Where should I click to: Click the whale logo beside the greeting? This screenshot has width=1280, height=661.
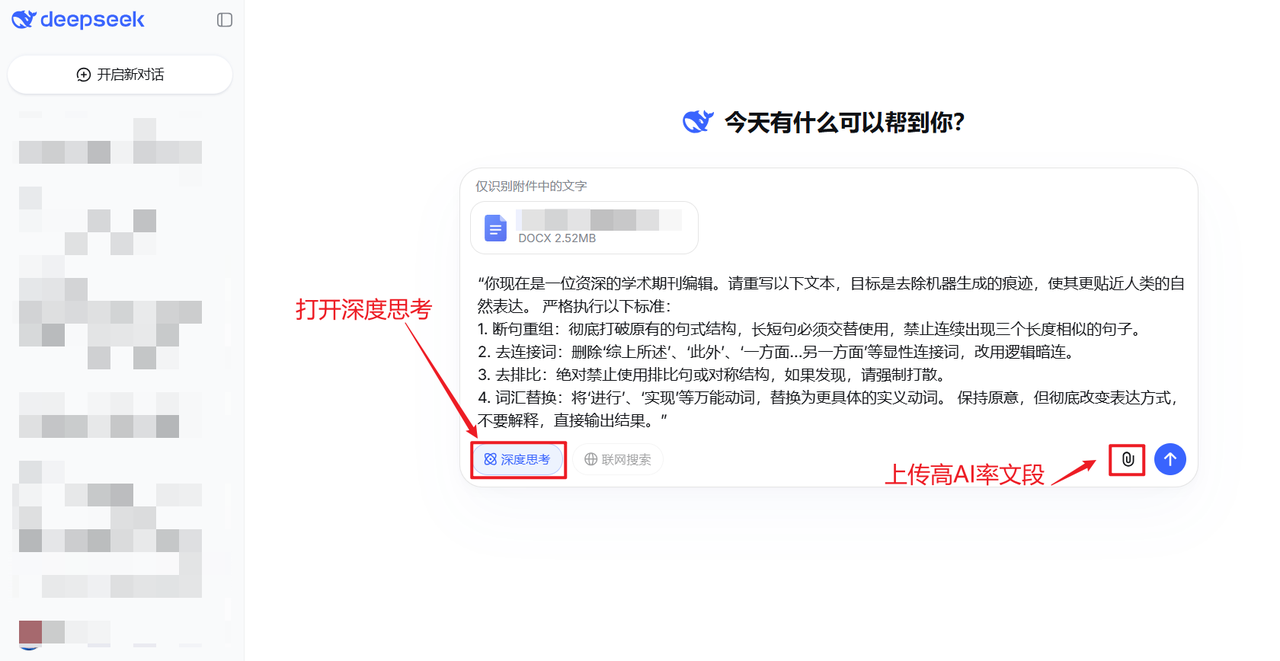point(698,122)
